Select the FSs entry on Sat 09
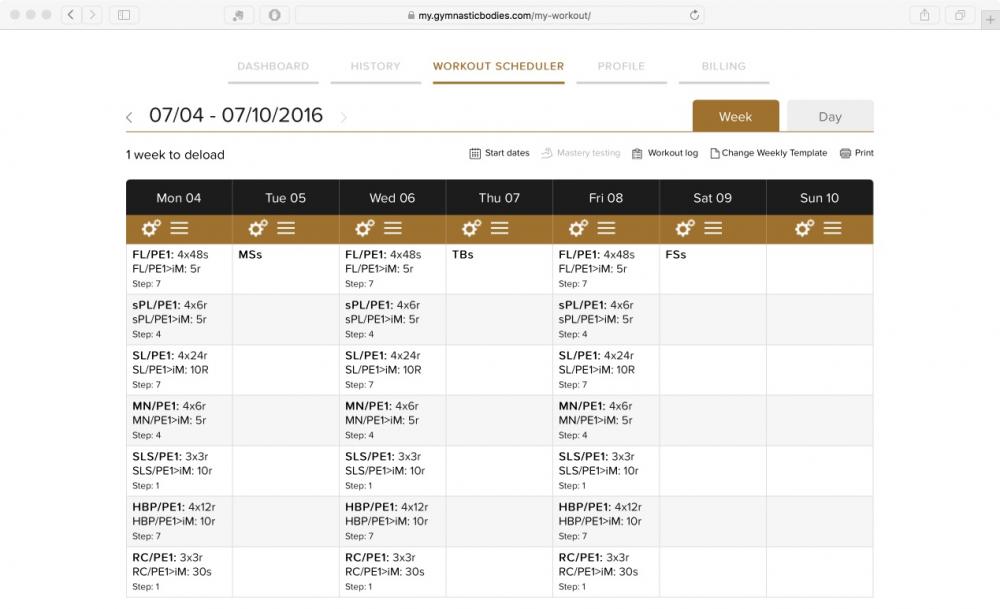 [x=676, y=254]
